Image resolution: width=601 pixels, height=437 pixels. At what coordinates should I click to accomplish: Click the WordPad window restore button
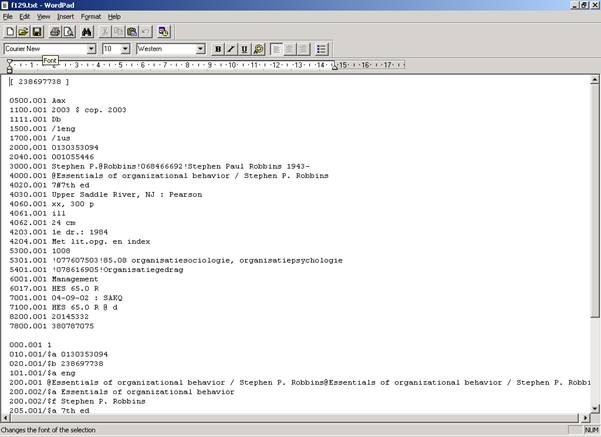coord(584,5)
